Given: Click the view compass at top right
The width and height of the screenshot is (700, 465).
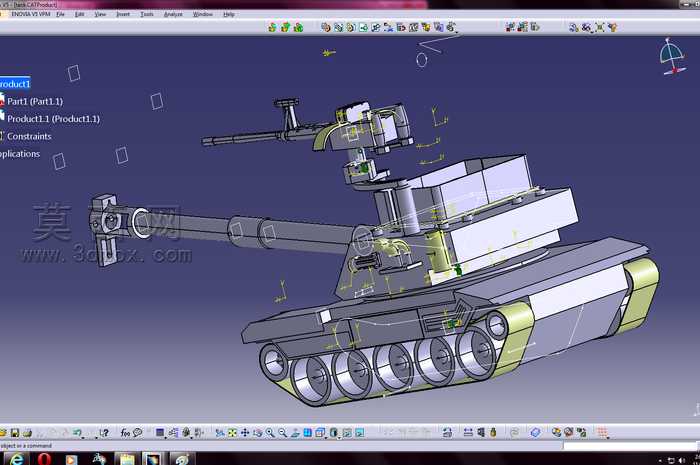Looking at the screenshot, I should 672,56.
